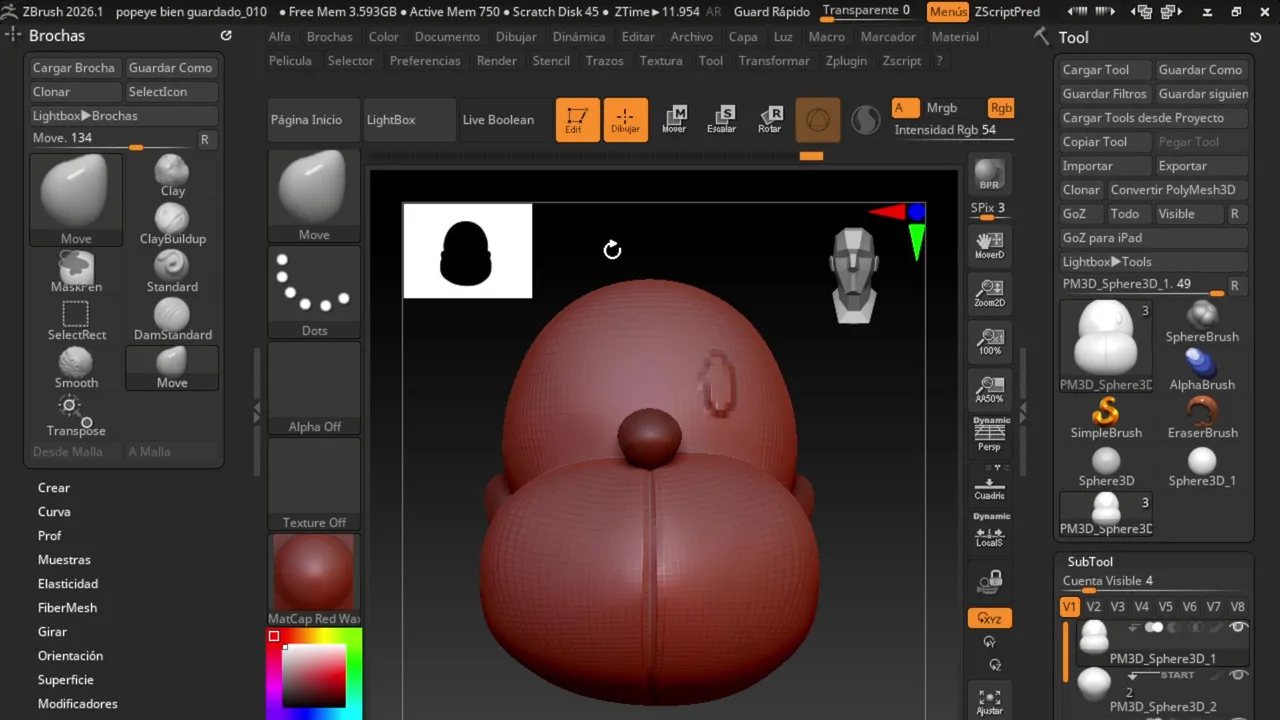The height and width of the screenshot is (720, 1280).
Task: Select the MaskPen brush
Action: pyautogui.click(x=76, y=271)
